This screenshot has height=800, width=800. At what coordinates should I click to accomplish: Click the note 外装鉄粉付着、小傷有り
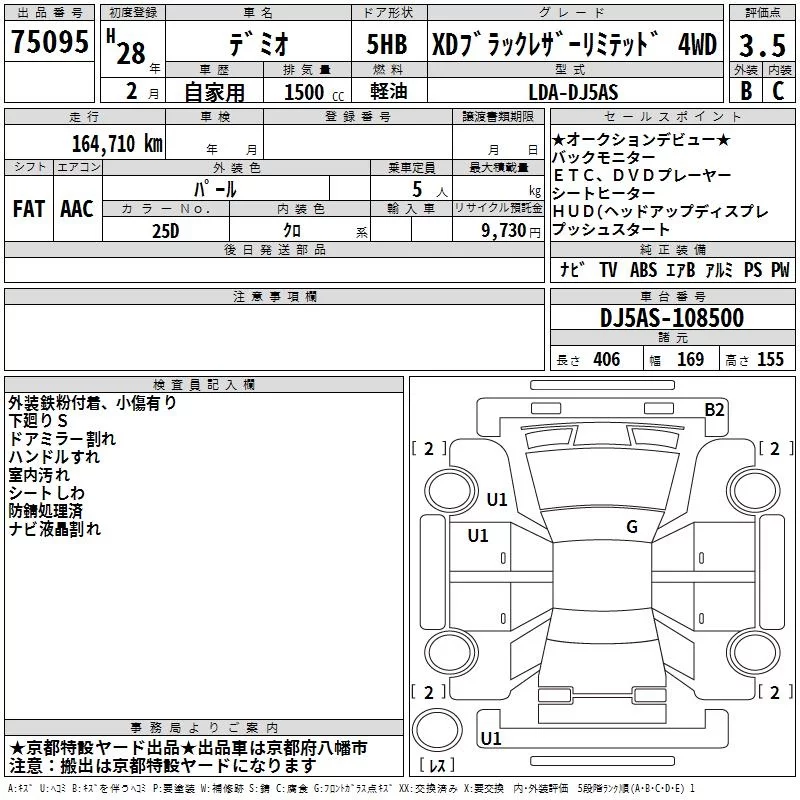pos(92,403)
